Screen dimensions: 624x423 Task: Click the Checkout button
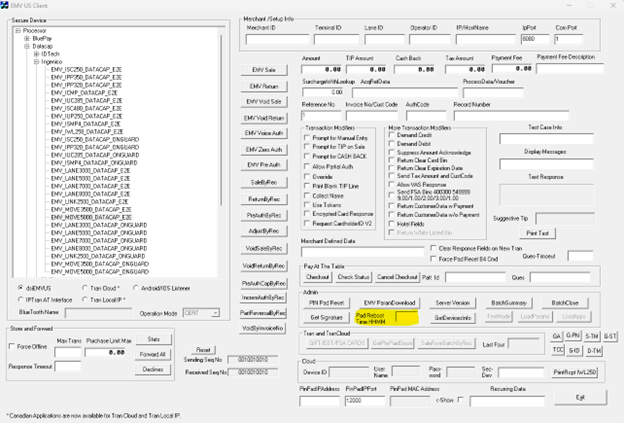coord(318,277)
